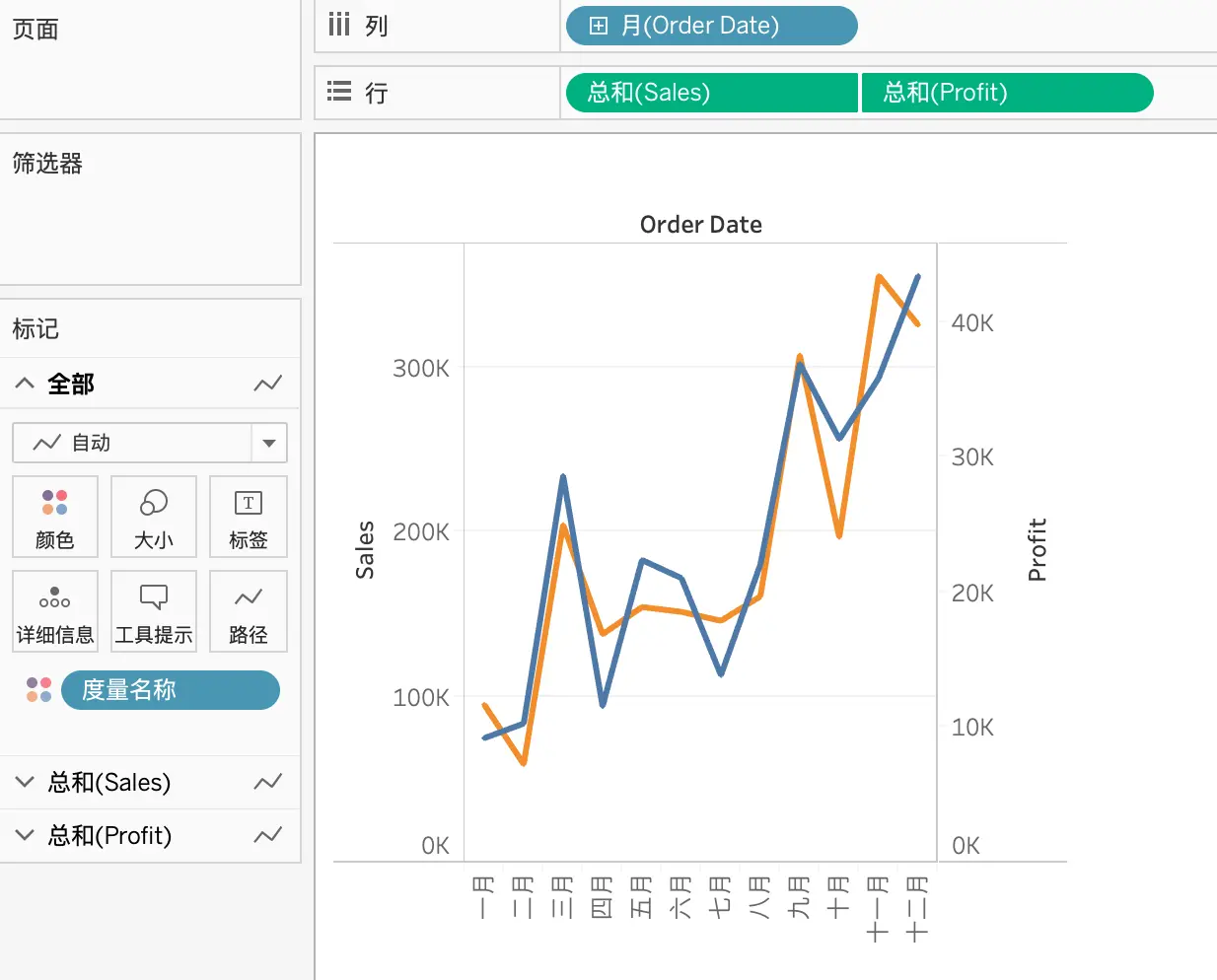
Task: Click the columns (列) shelf icon
Action: (339, 25)
